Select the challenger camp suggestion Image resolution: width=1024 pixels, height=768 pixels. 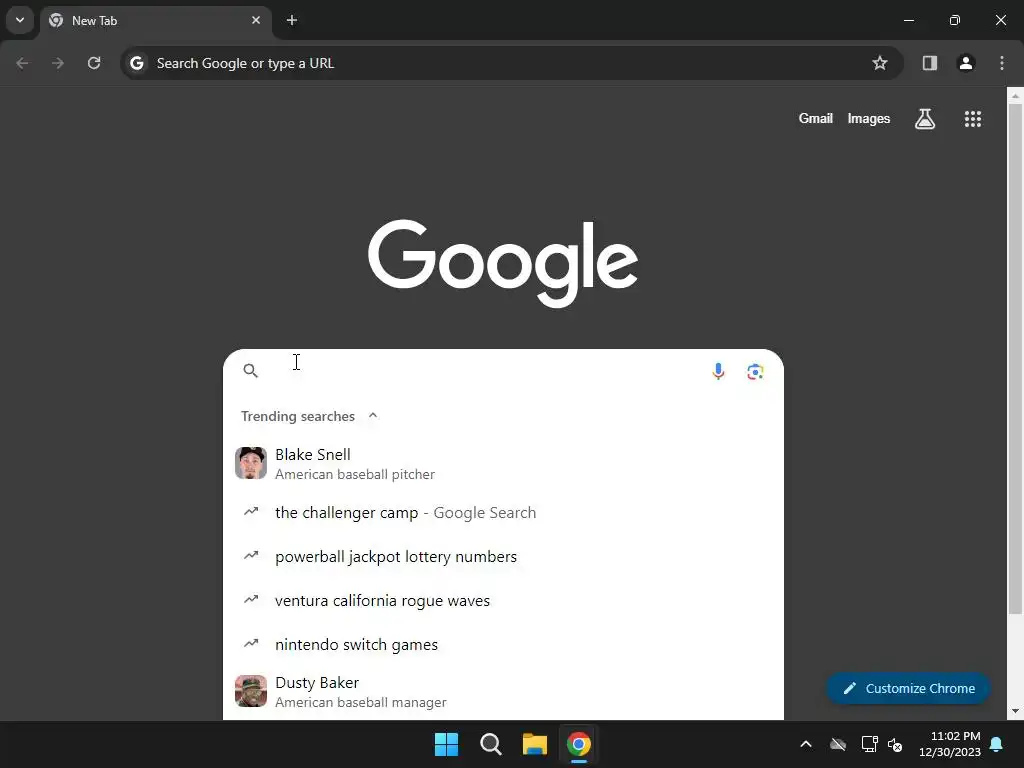pos(503,513)
